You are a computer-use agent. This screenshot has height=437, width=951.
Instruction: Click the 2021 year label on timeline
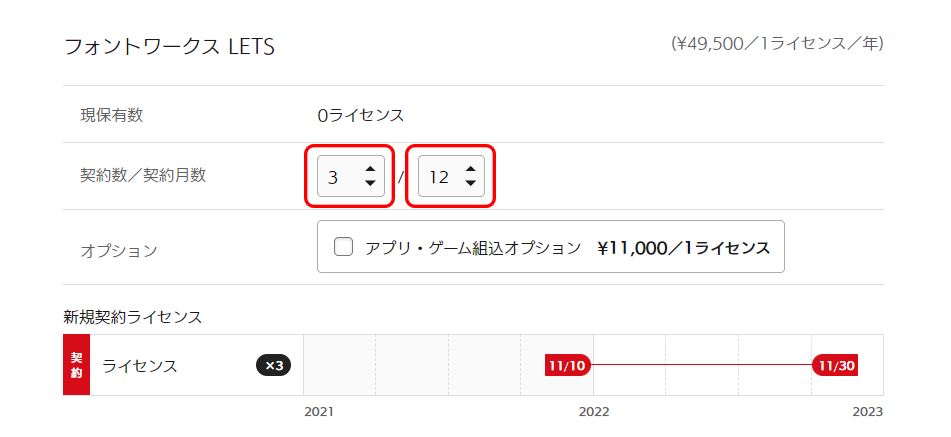[318, 412]
